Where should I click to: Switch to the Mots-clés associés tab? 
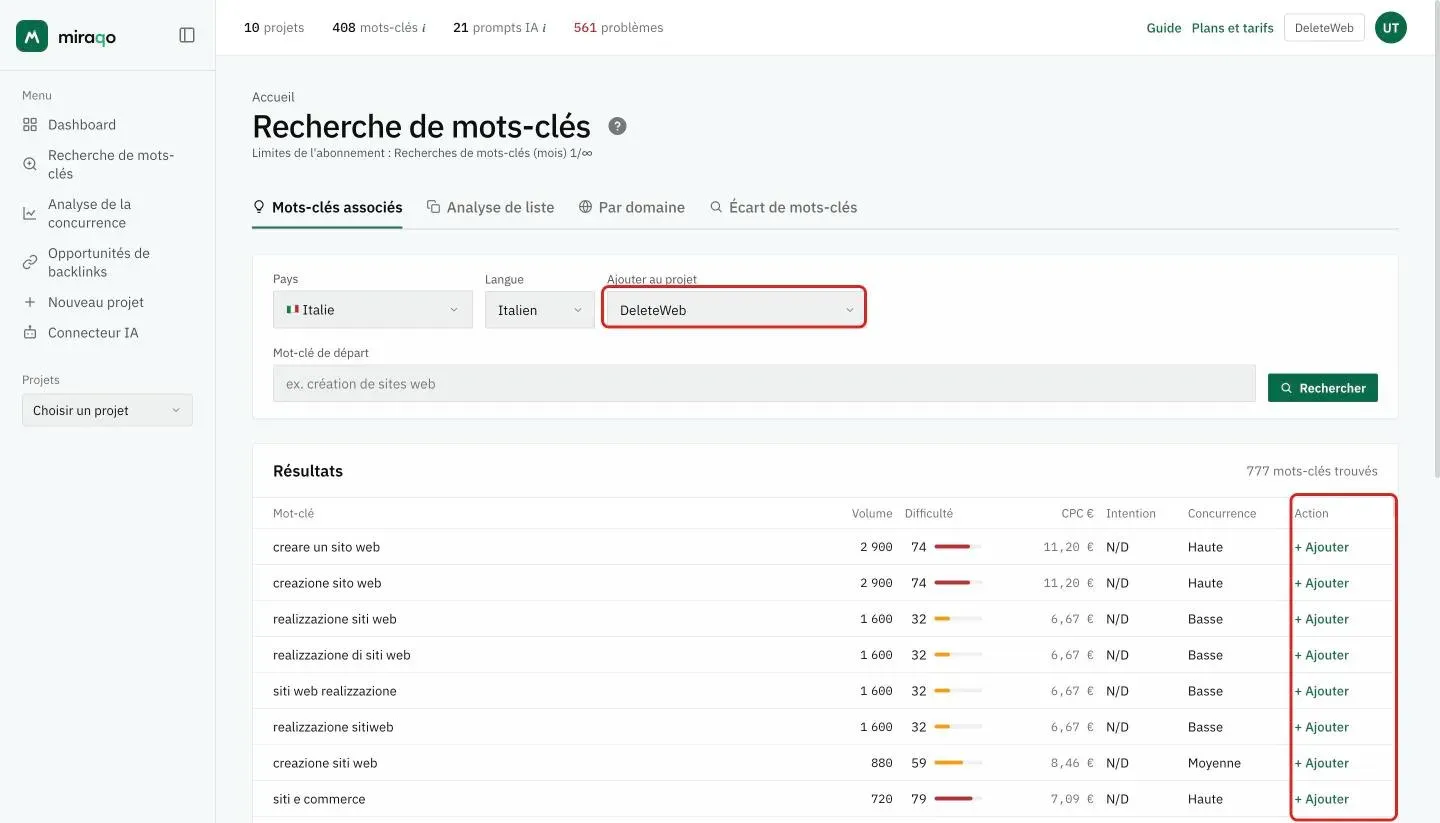click(x=327, y=207)
